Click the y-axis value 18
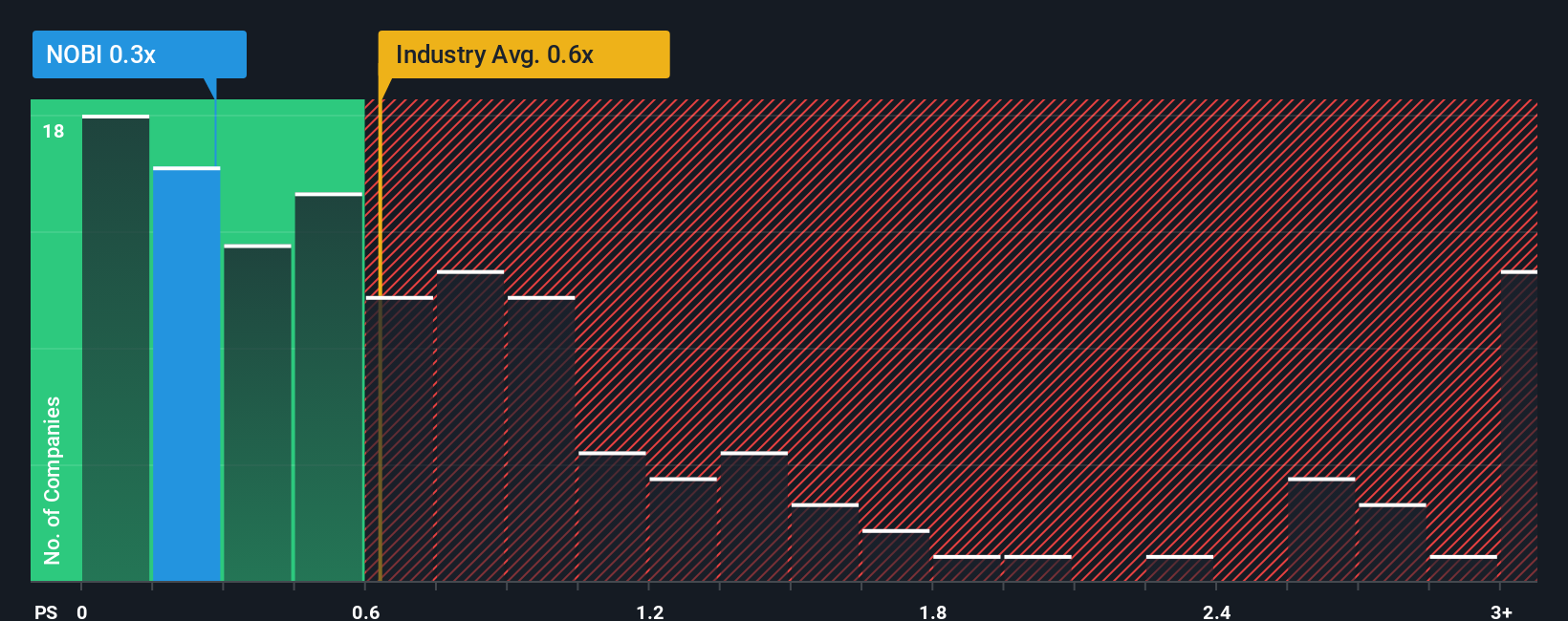This screenshot has width=1568, height=621. [54, 131]
